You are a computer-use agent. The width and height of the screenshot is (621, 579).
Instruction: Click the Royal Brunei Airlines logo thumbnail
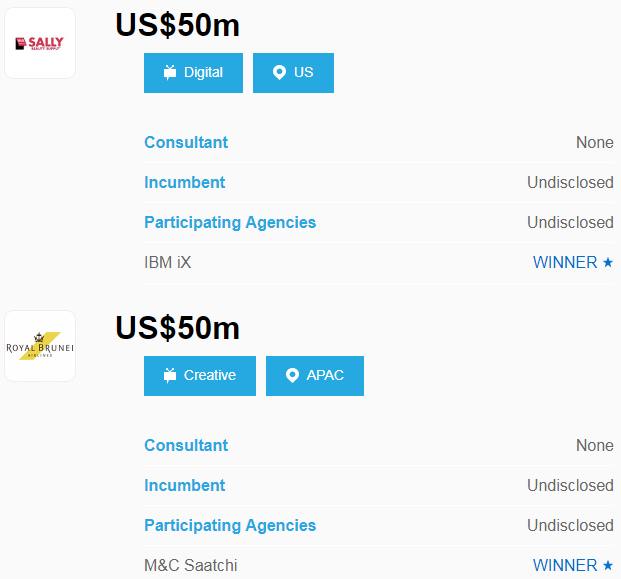coord(40,346)
